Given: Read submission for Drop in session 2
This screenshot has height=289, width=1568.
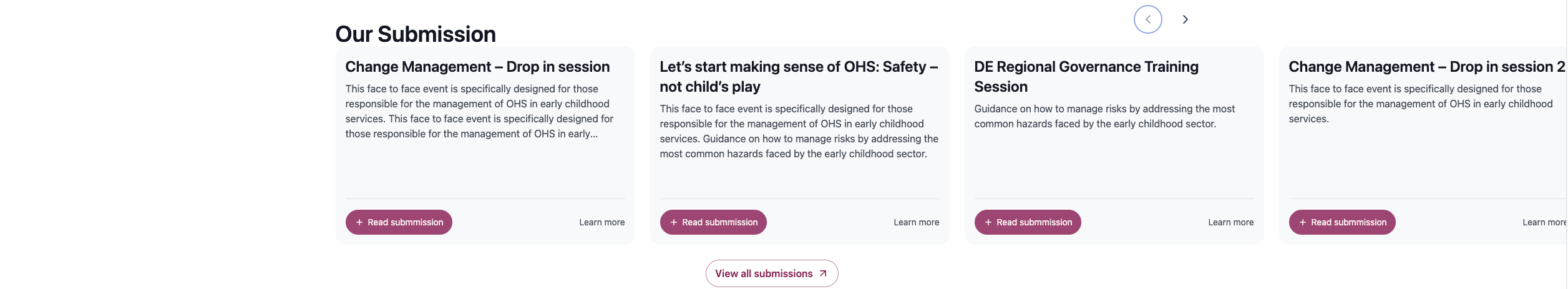Looking at the screenshot, I should (x=1348, y=222).
